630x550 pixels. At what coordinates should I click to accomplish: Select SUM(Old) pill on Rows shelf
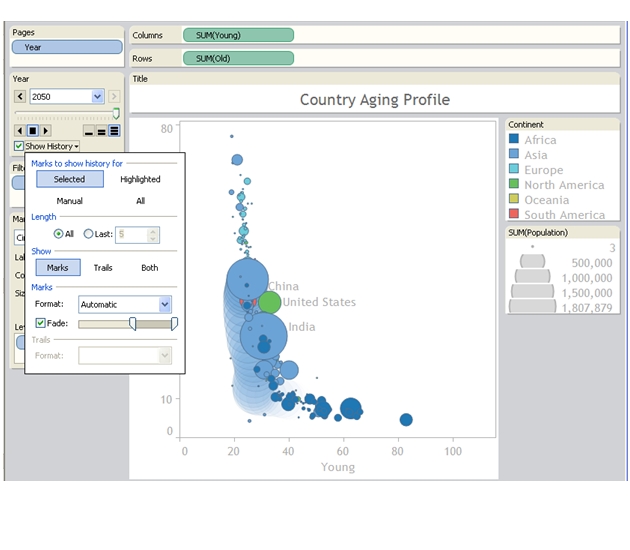(x=238, y=58)
